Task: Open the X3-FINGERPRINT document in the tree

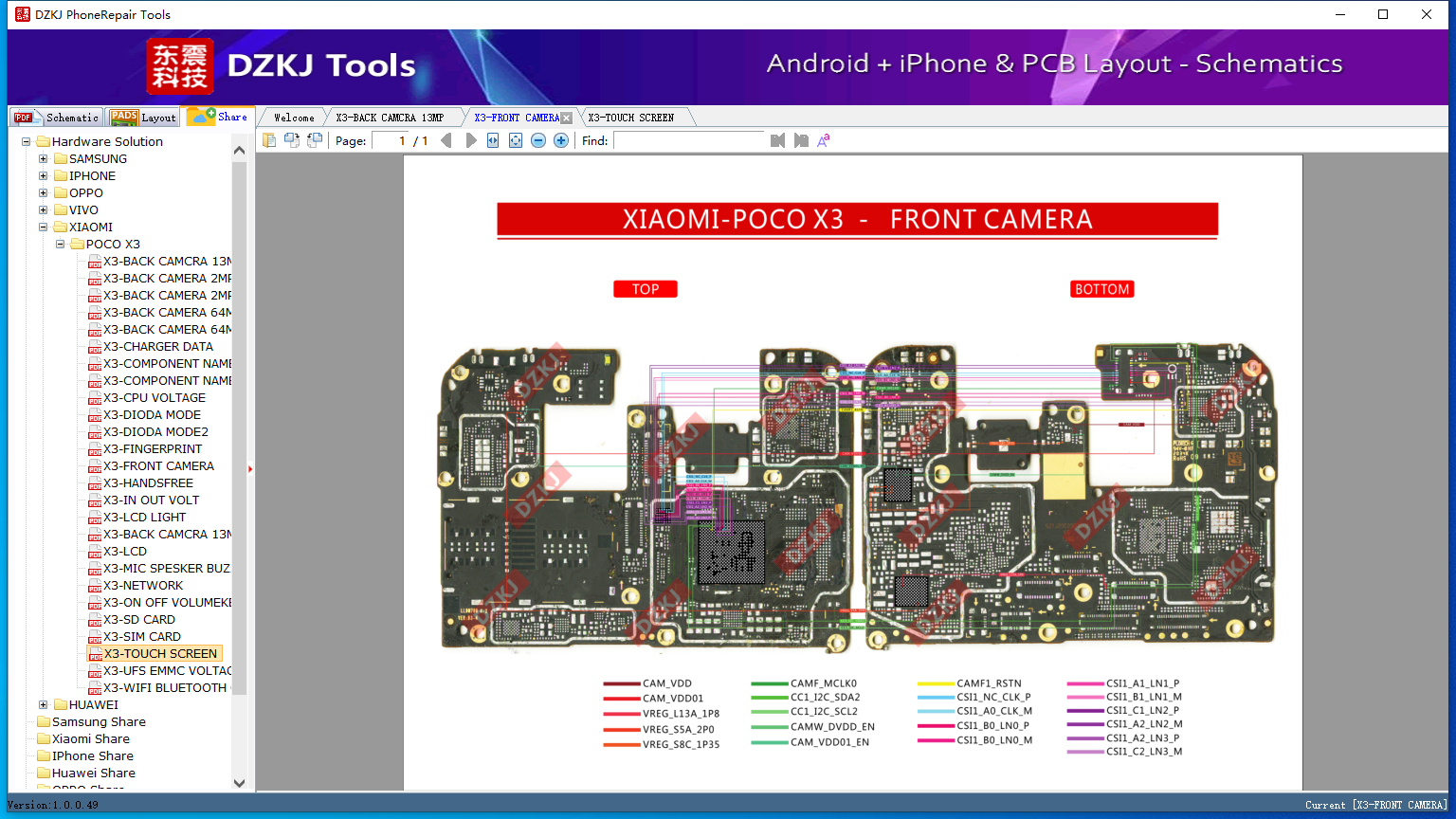Action: [153, 449]
